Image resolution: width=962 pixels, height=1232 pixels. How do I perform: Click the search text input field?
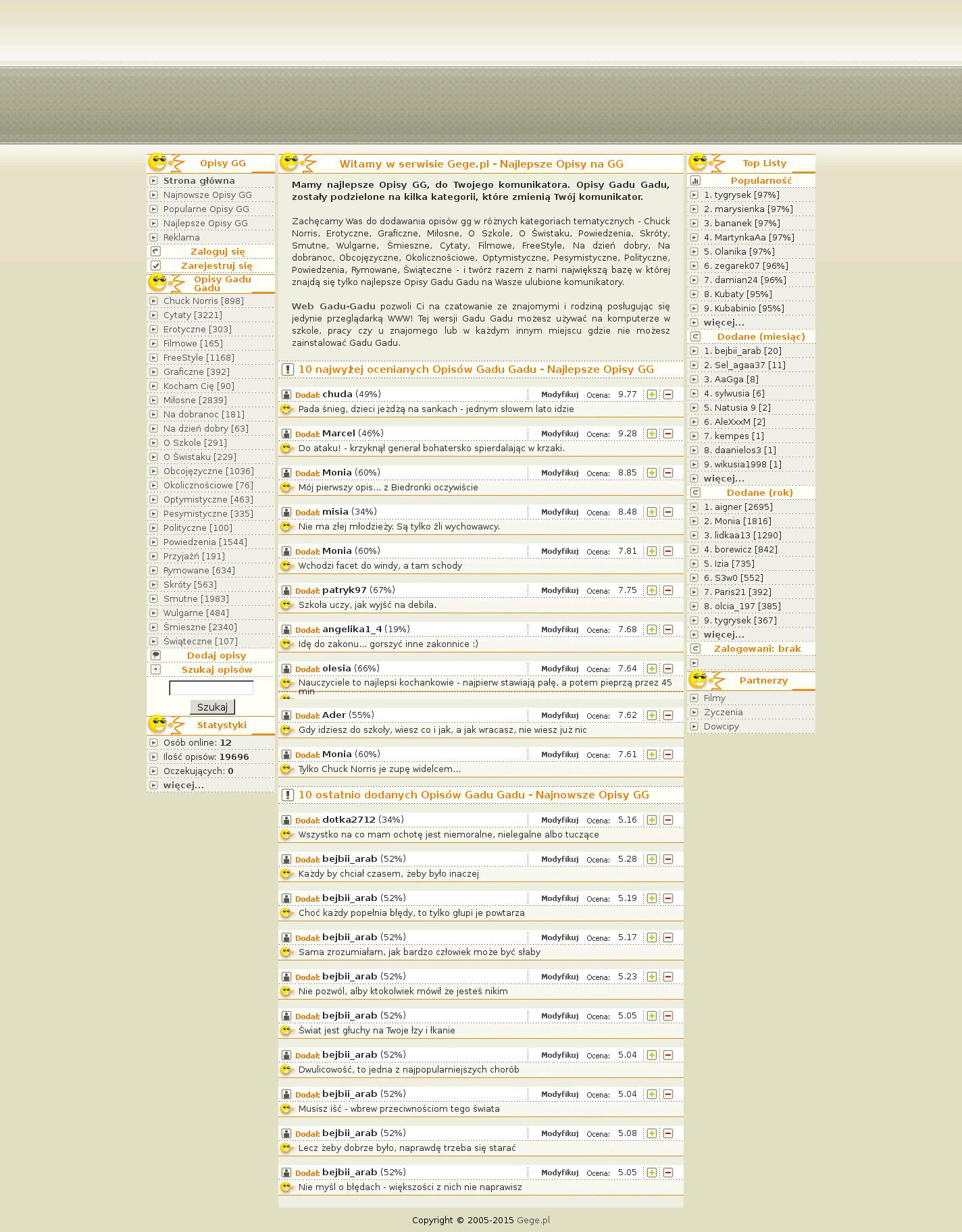[x=211, y=688]
